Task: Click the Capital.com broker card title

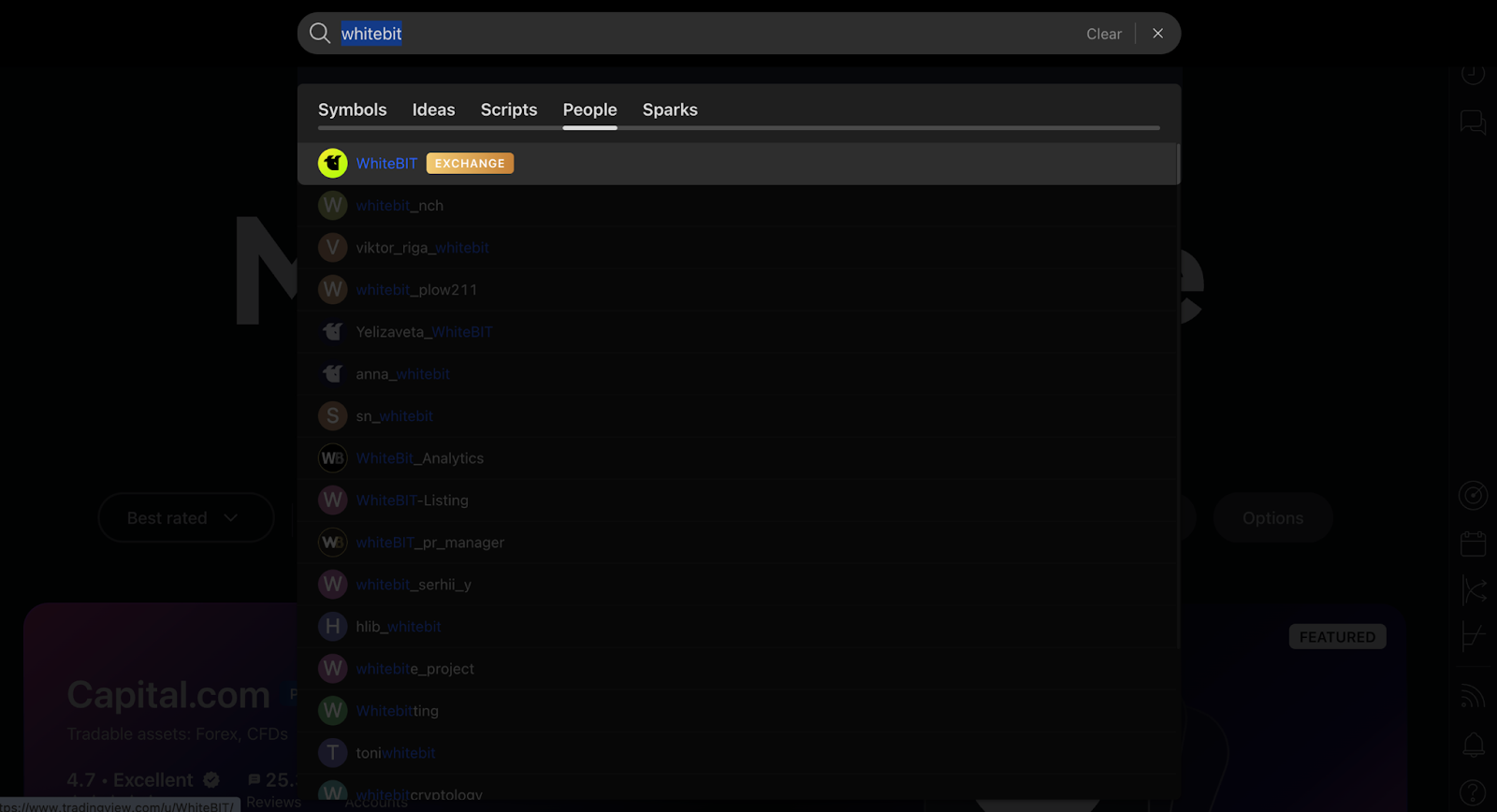Action: (x=168, y=695)
